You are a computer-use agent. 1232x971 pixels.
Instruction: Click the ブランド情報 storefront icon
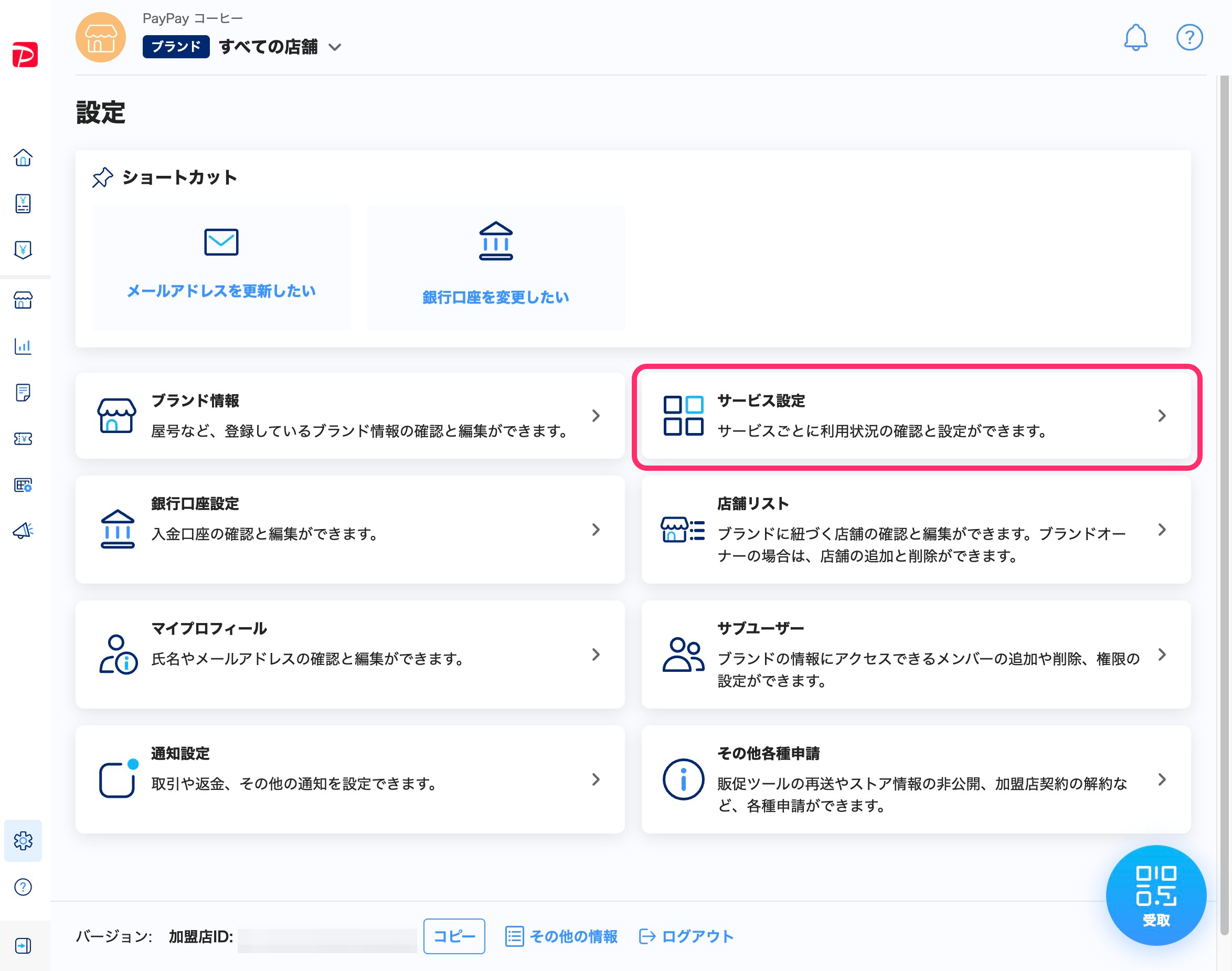point(116,416)
